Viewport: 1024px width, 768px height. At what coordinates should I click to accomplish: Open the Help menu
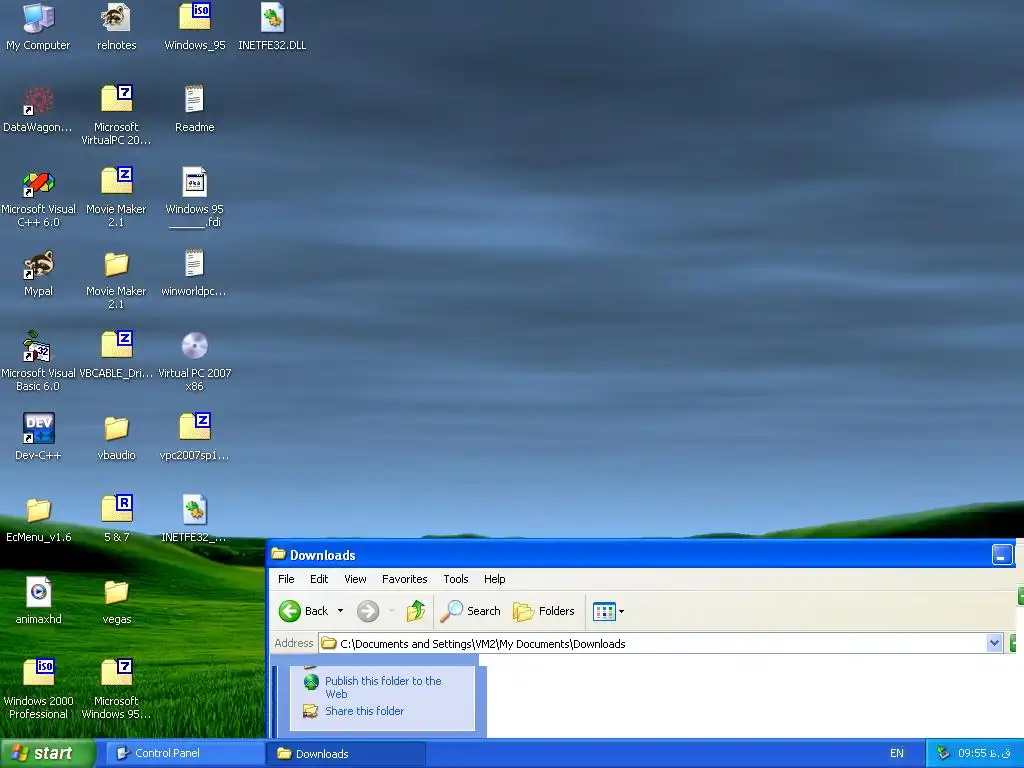point(494,579)
